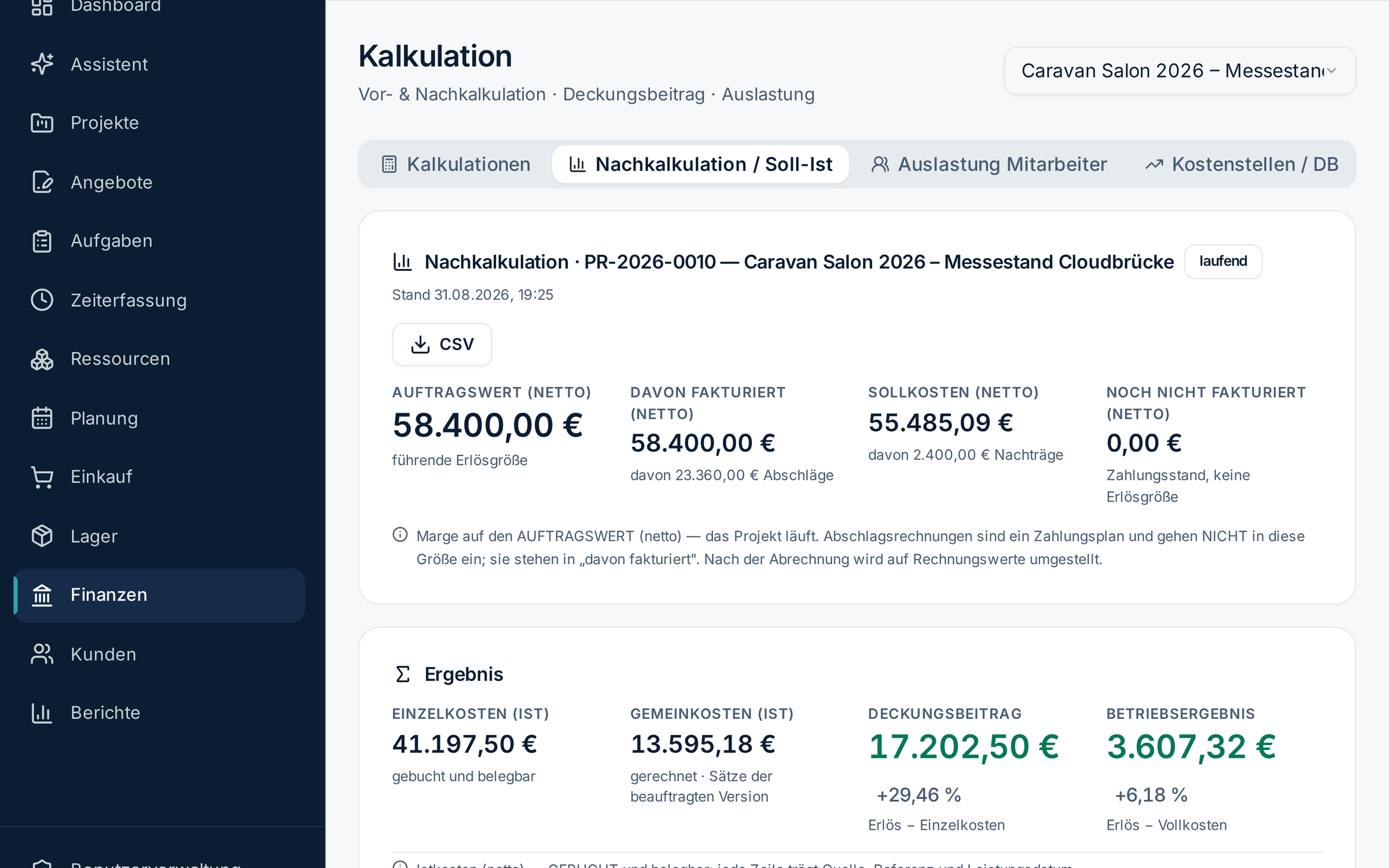Click the Einkauf shopping cart icon
1389x868 pixels.
point(42,477)
